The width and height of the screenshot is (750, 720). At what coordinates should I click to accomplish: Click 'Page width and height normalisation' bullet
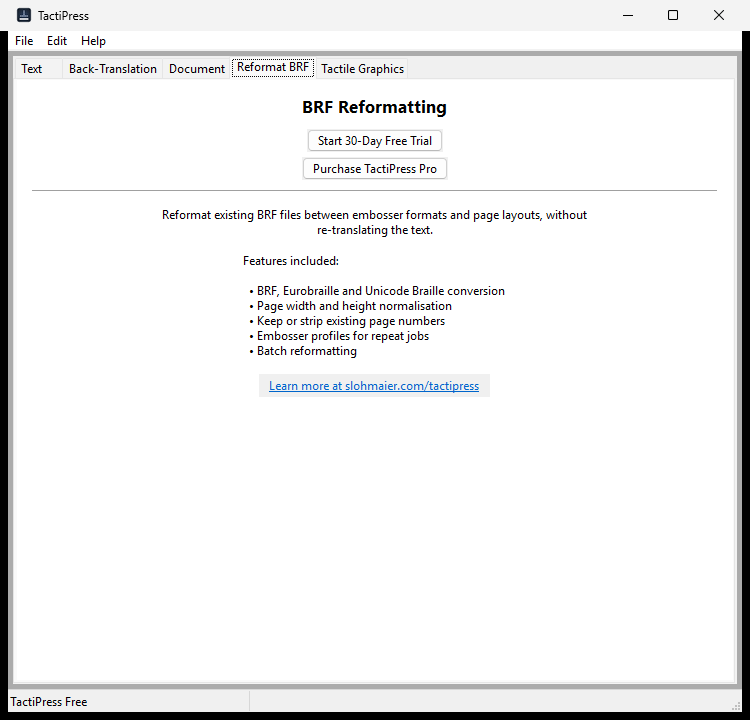point(351,306)
